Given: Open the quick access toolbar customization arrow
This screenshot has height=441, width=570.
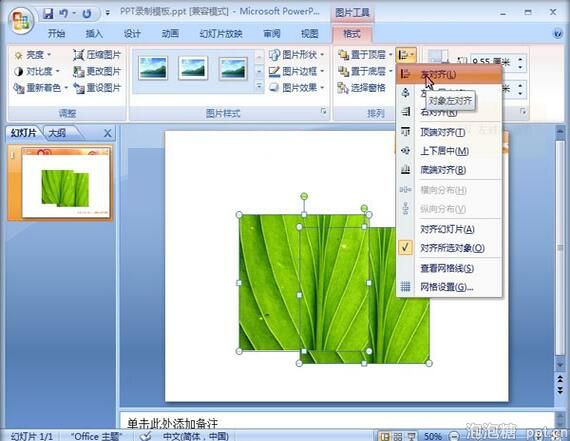Looking at the screenshot, I should click(107, 13).
